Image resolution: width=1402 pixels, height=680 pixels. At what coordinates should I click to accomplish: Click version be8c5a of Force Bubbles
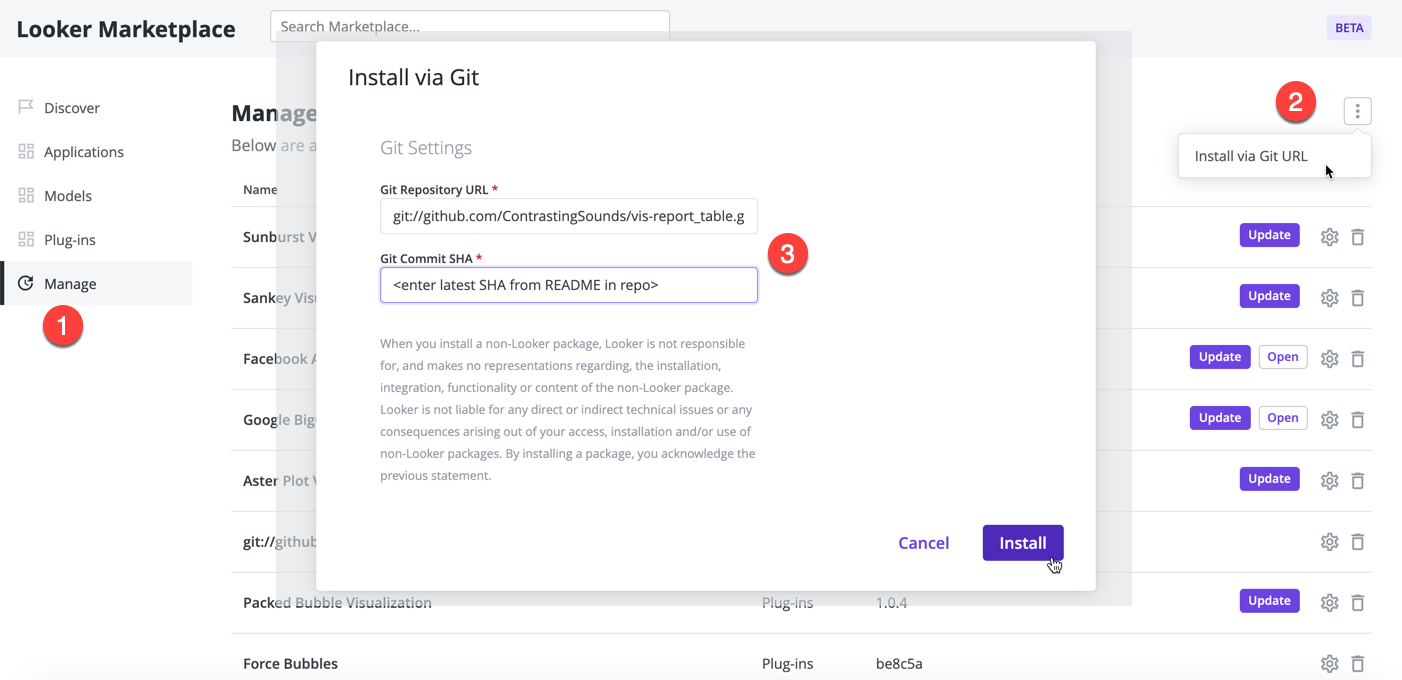tap(899, 664)
